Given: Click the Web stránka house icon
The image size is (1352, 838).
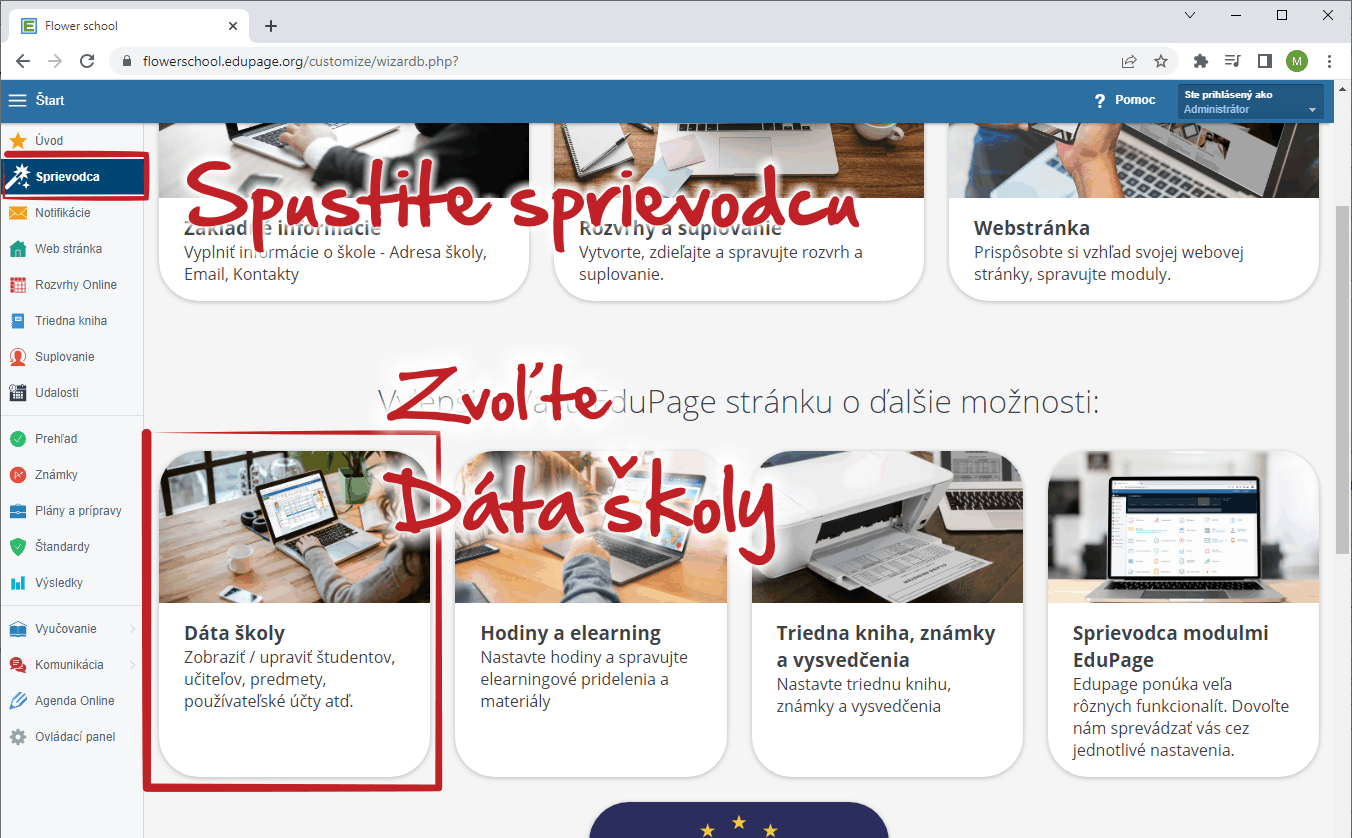Looking at the screenshot, I should click(x=18, y=249).
